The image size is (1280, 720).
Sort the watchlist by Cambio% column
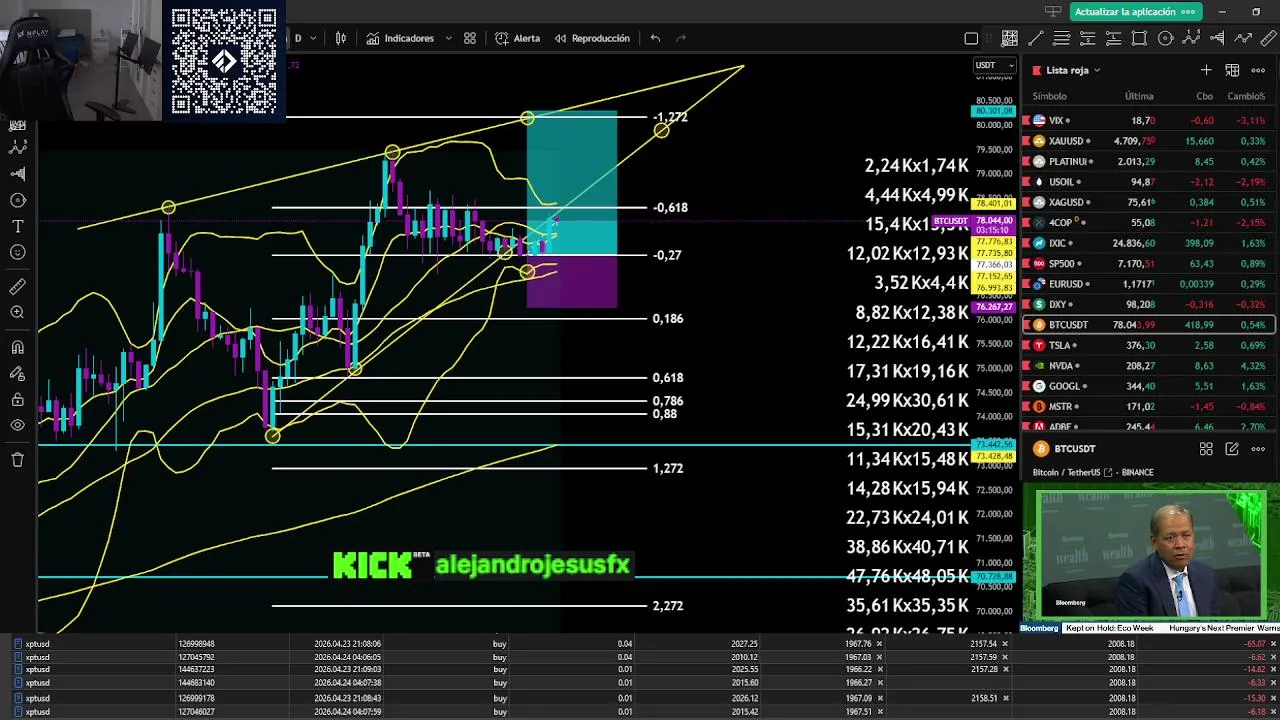tap(1246, 96)
